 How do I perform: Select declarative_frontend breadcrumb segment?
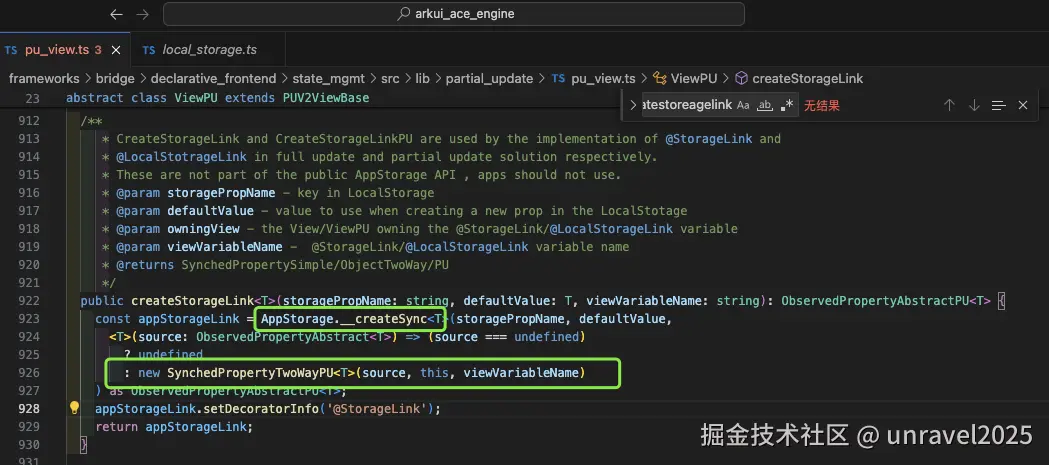(x=213, y=78)
